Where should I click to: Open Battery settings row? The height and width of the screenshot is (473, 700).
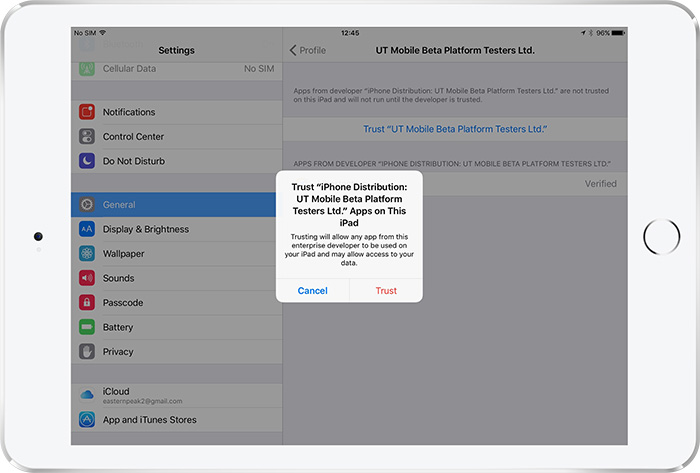(176, 328)
